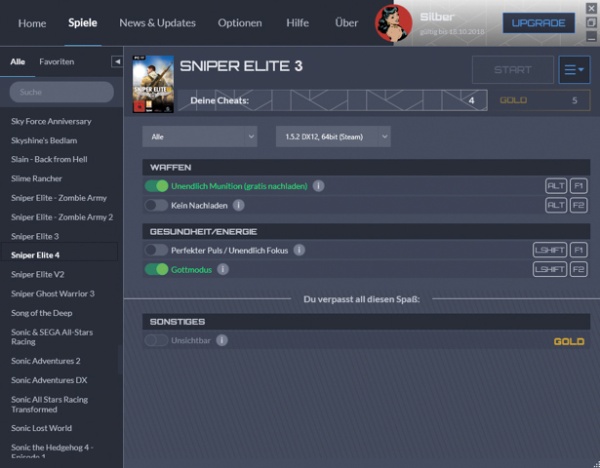This screenshot has width=600, height=468.
Task: Toggle the Unsichtbar cheat switch
Action: [x=157, y=340]
